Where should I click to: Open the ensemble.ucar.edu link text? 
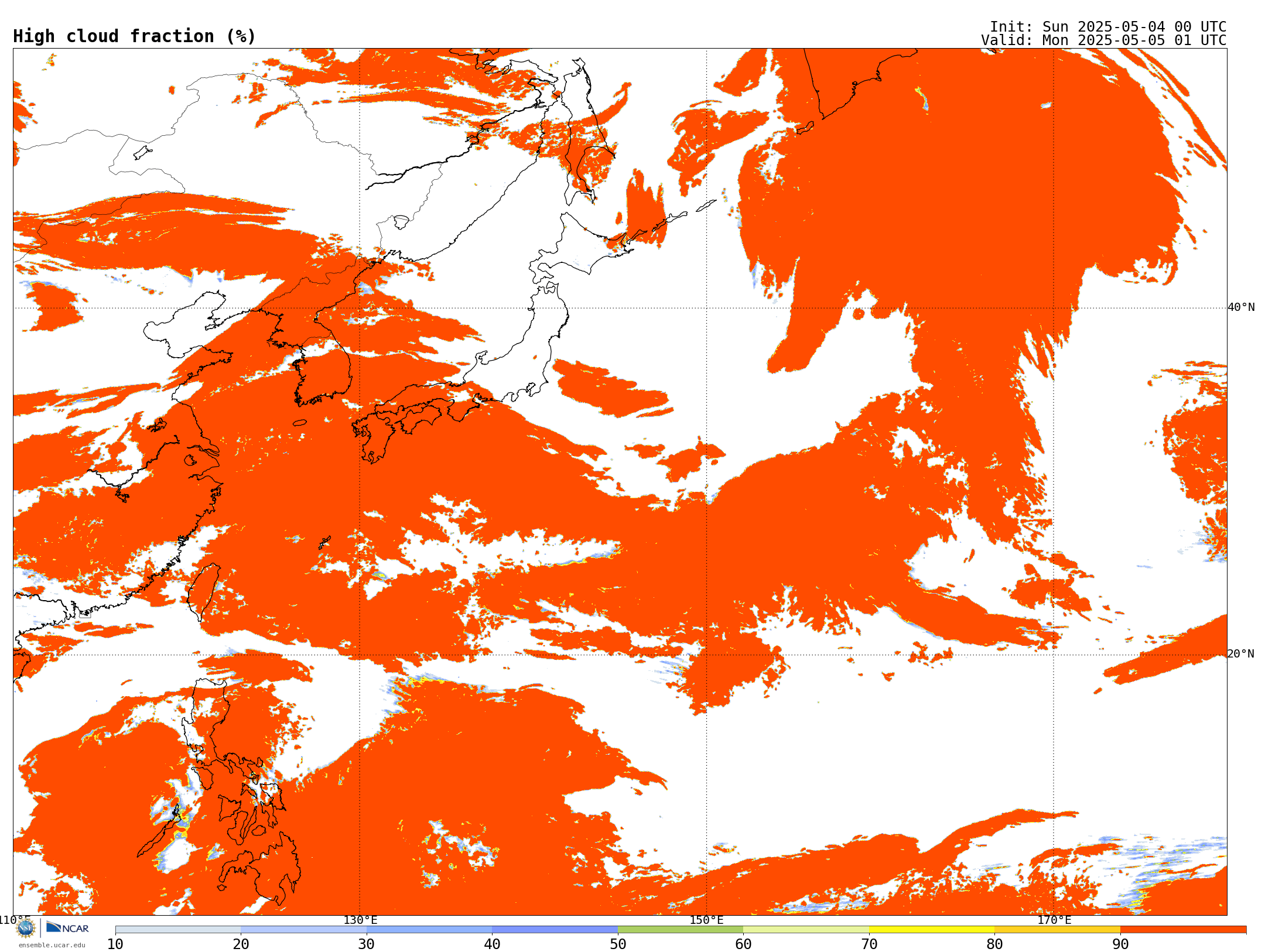[x=52, y=945]
